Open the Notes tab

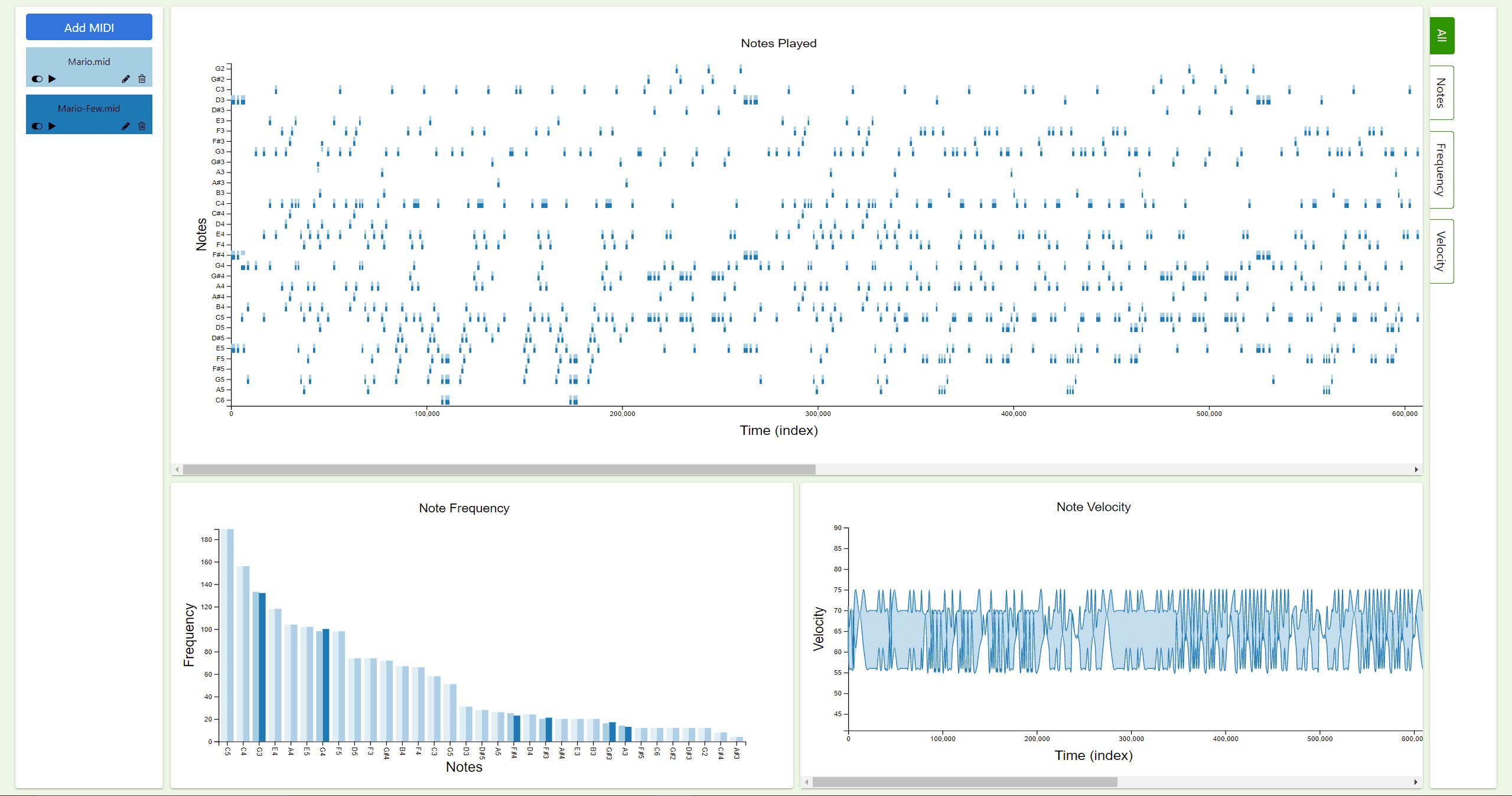pos(1442,93)
